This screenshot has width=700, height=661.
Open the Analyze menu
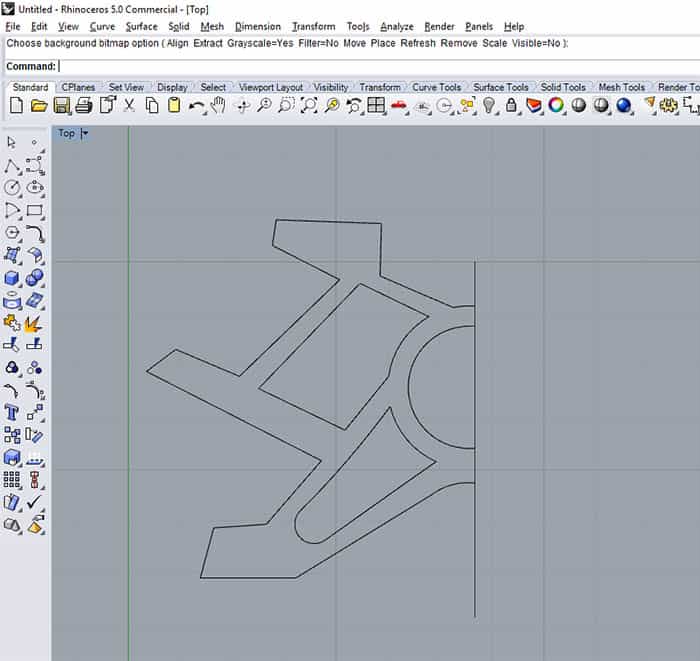397,27
